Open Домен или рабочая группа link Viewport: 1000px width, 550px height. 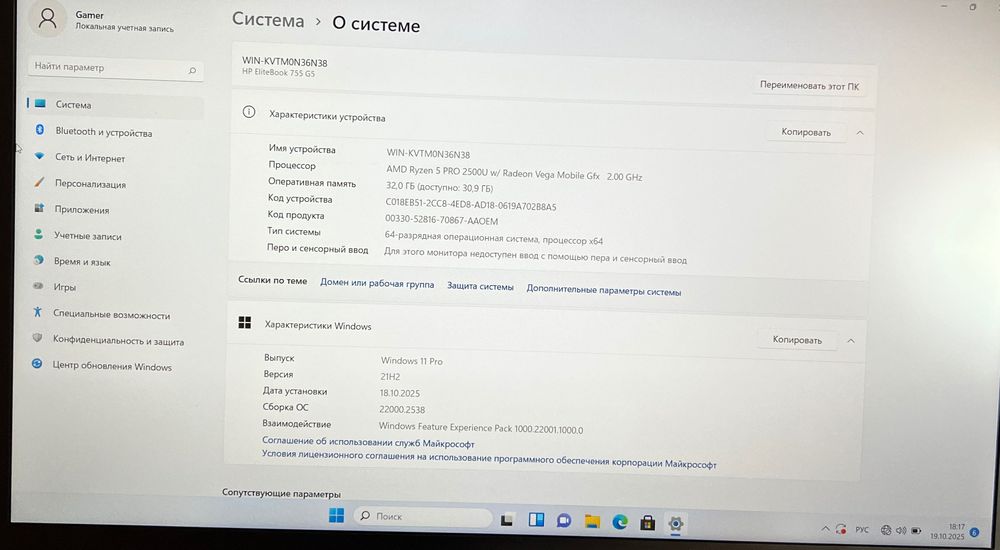tap(377, 284)
